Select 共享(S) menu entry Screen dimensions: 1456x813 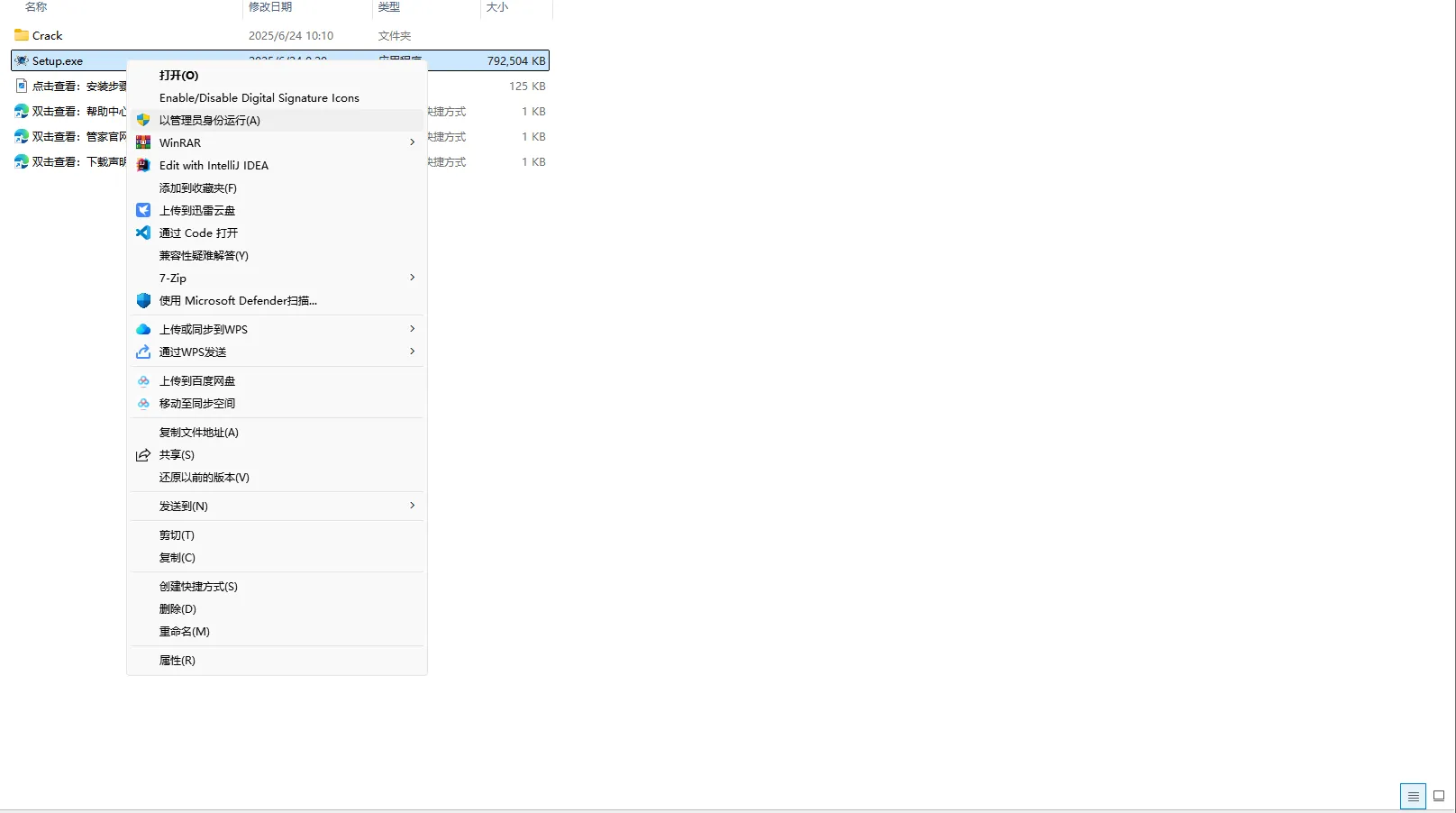277,454
